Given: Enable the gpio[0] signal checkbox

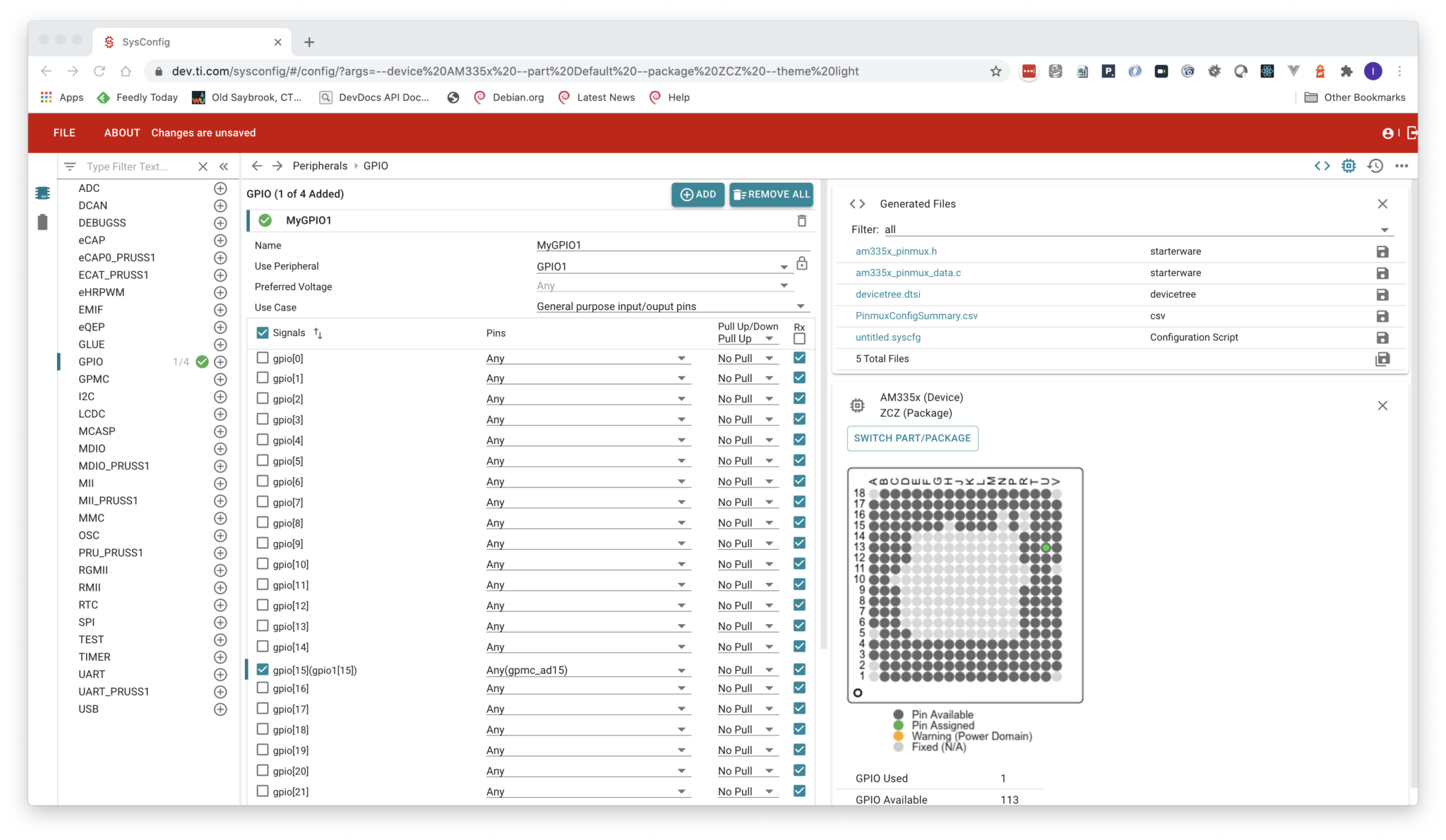Looking at the screenshot, I should coord(263,357).
